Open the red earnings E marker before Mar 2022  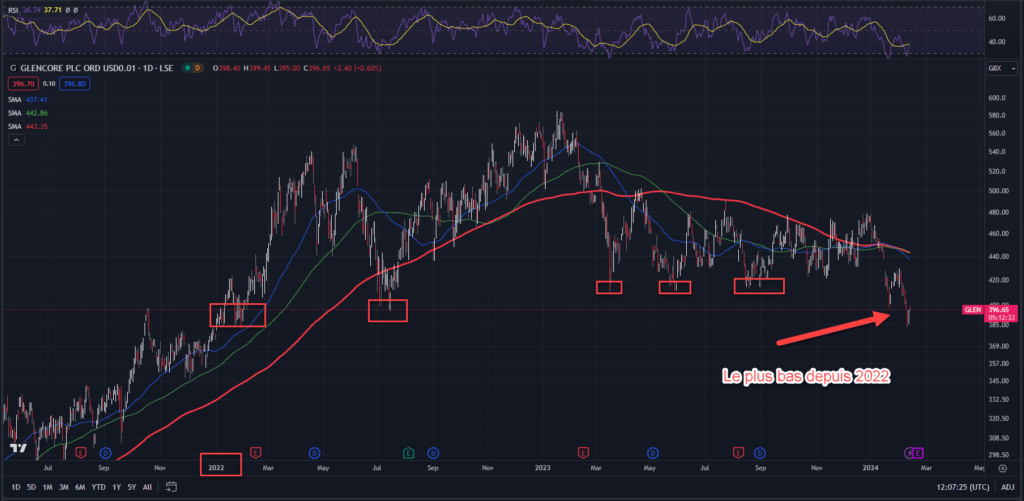255,452
